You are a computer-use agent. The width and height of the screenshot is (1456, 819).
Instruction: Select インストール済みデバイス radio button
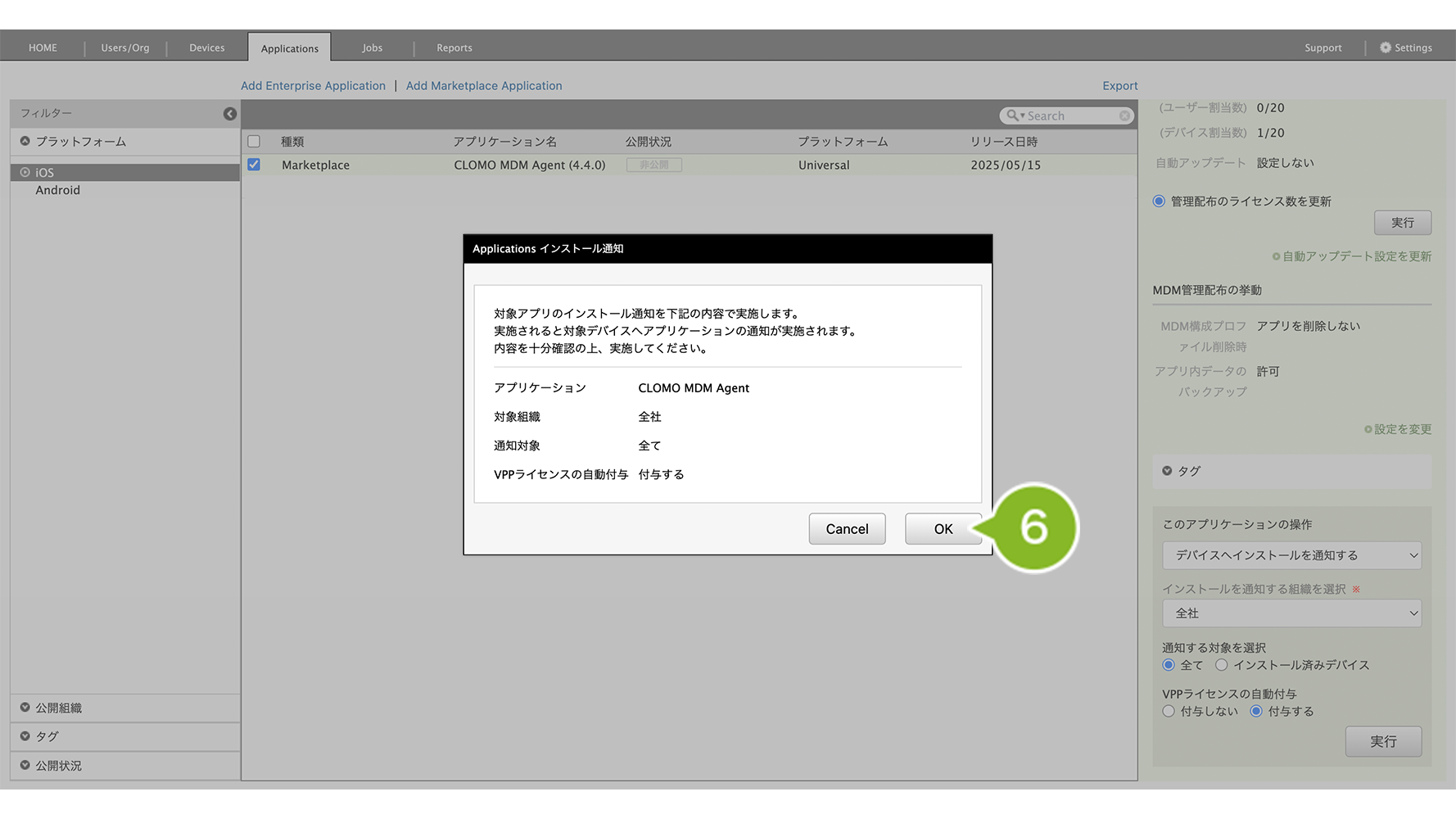(1221, 665)
